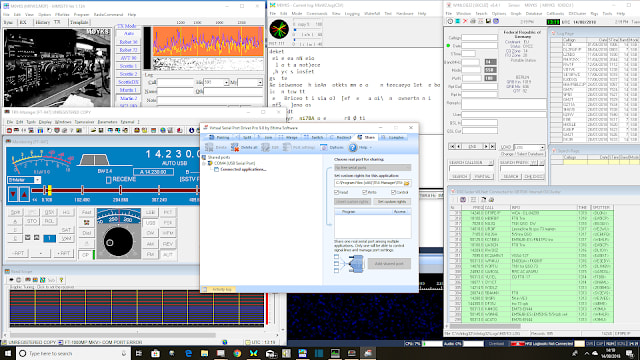Select FM mode button in TRX-Manager

[x=151, y=254]
